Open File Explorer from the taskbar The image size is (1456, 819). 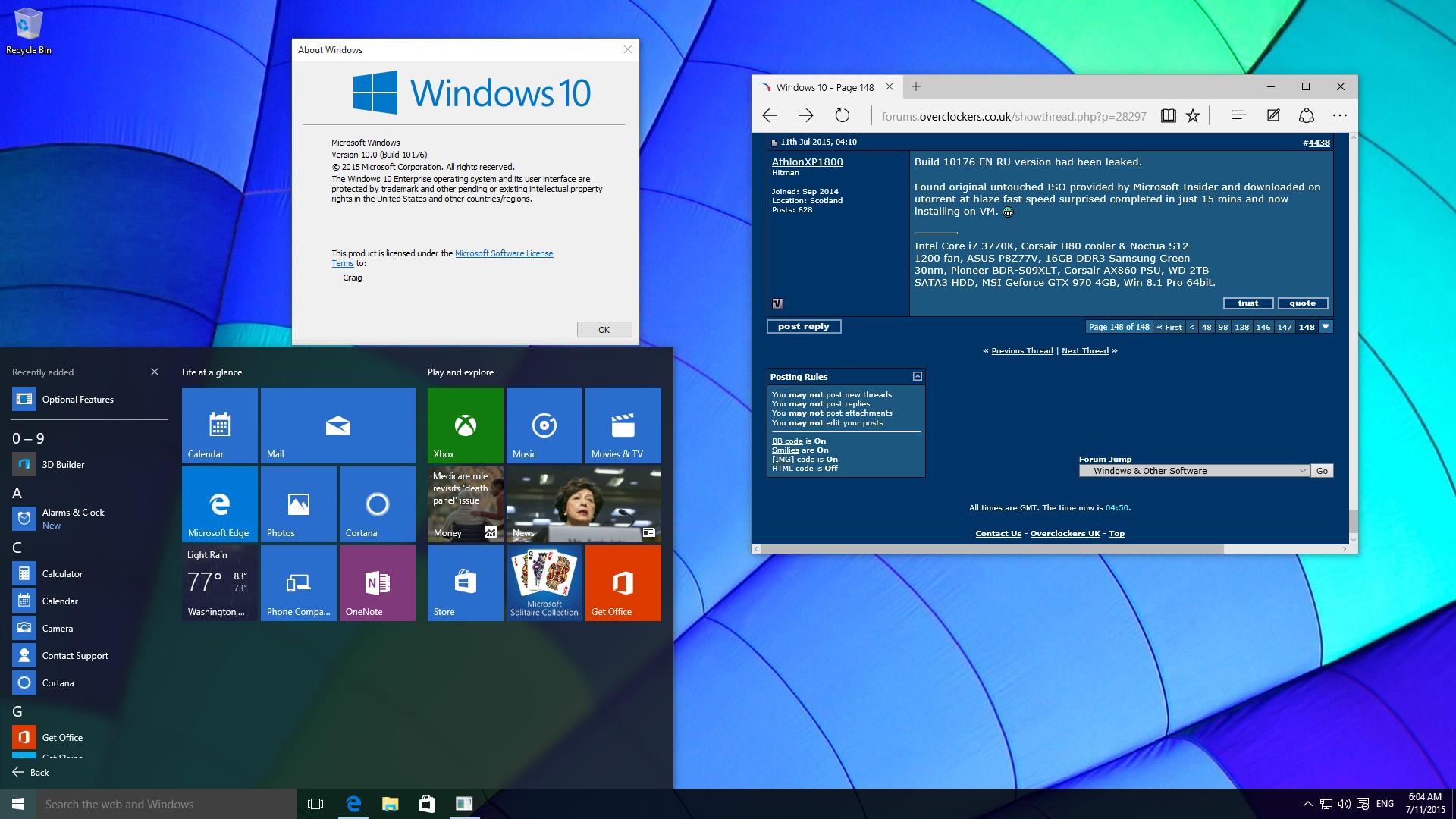[390, 804]
